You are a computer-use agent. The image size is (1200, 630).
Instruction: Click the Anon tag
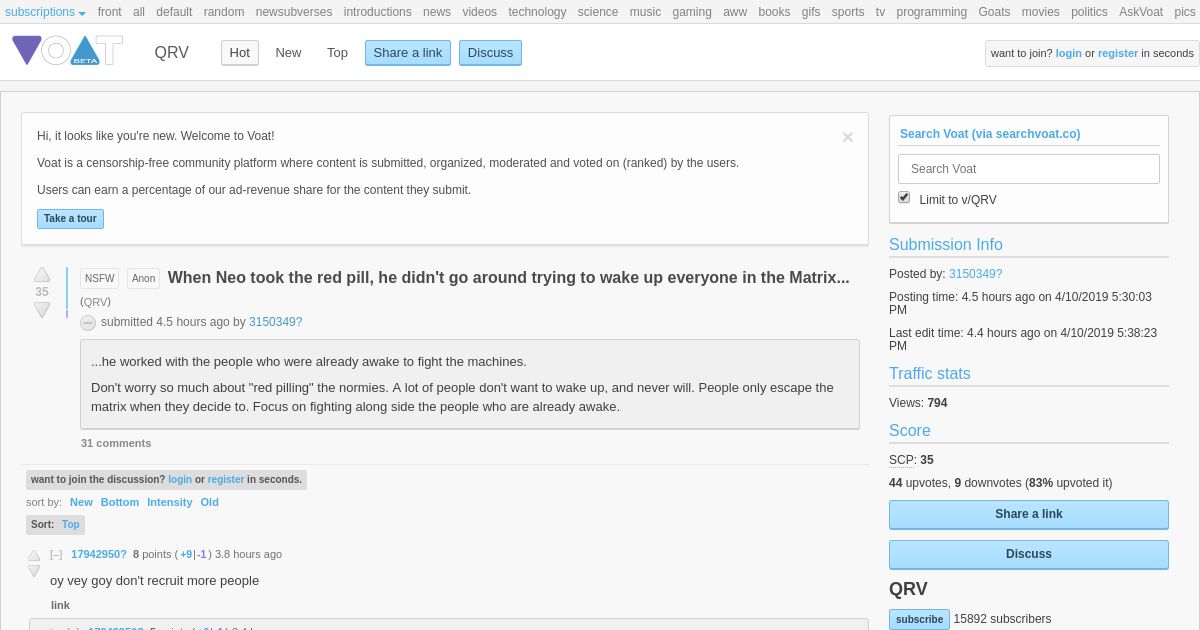(x=143, y=278)
